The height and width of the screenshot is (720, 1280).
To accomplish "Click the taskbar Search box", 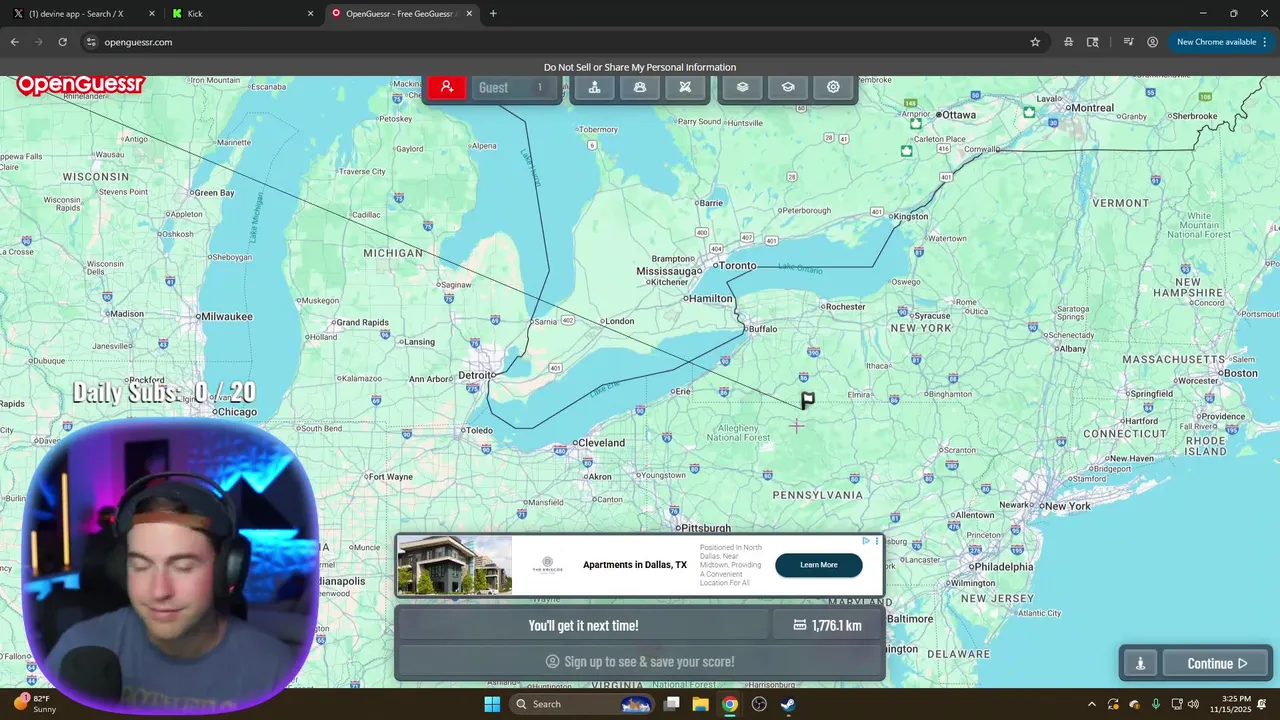I will 582,704.
